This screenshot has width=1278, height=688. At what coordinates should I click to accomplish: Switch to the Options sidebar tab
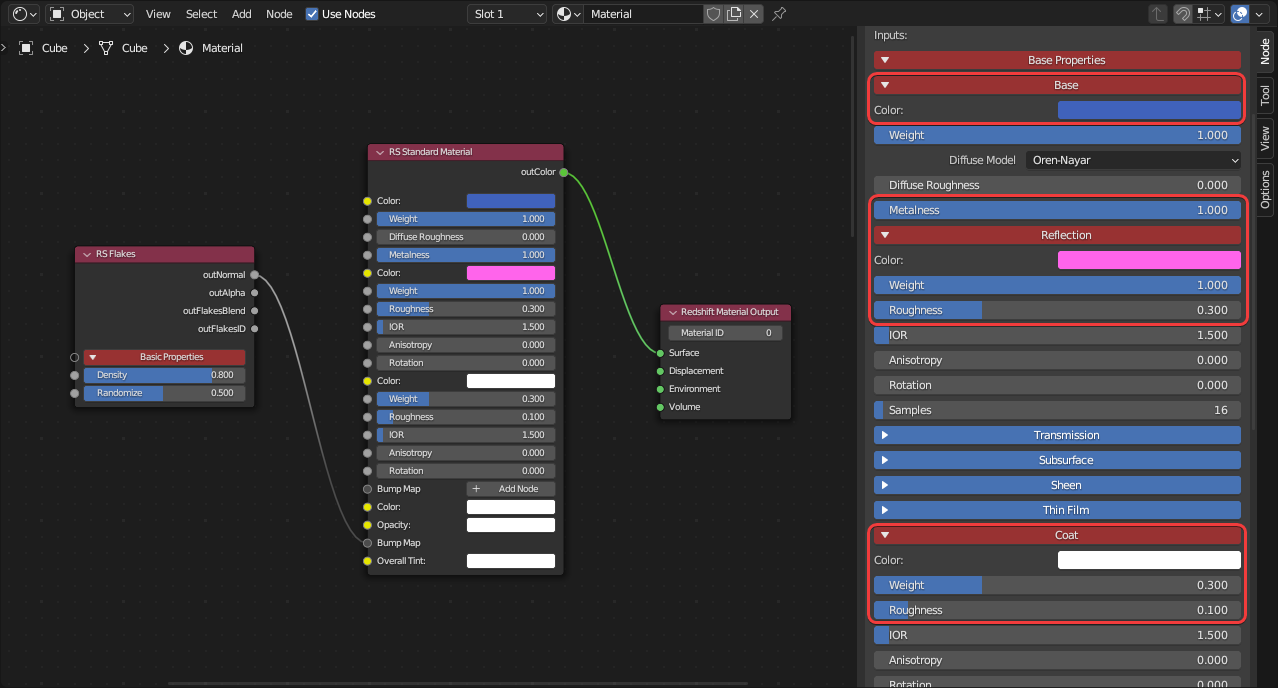pyautogui.click(x=1265, y=189)
